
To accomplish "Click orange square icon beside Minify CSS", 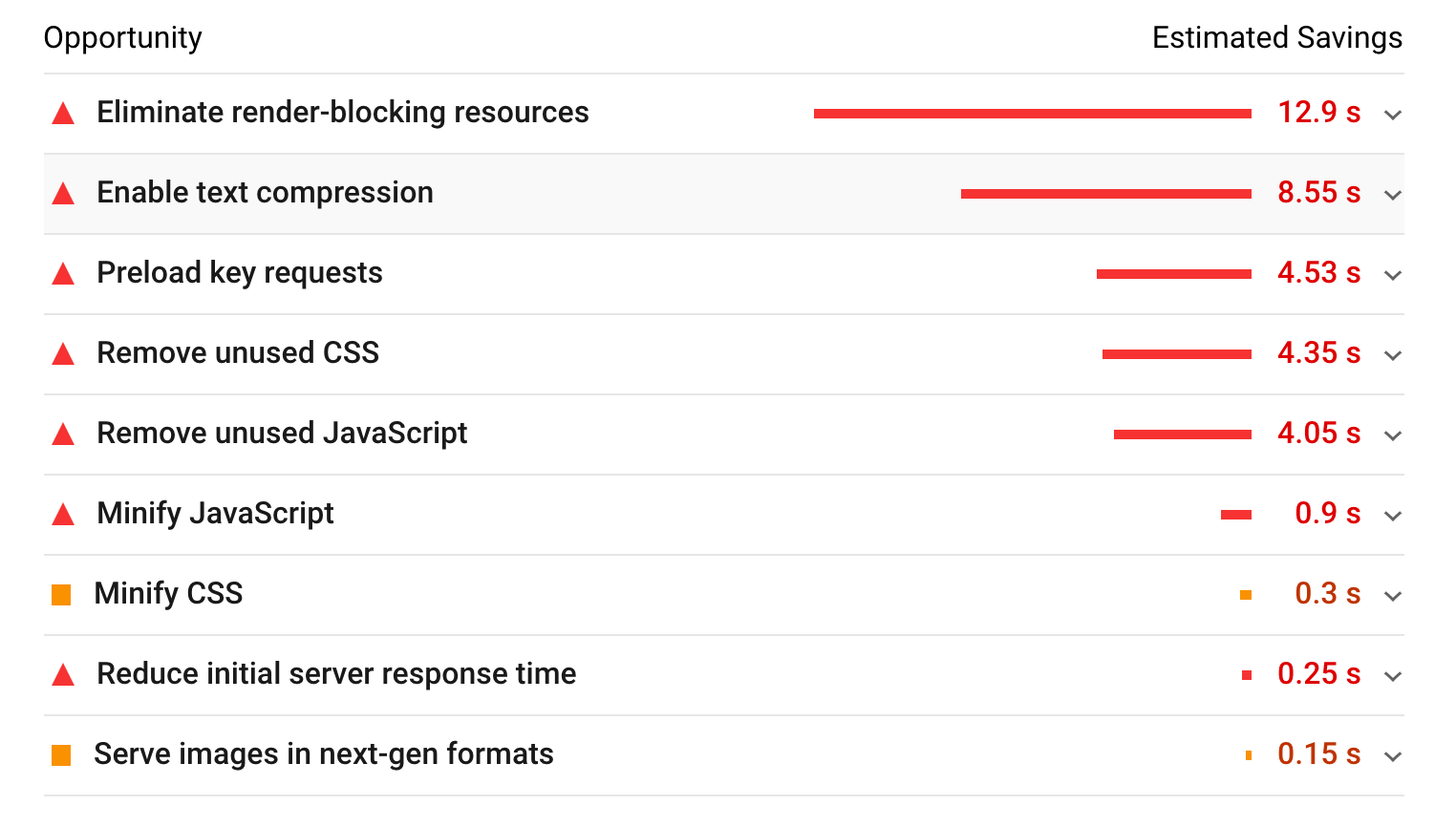I will (x=61, y=595).
